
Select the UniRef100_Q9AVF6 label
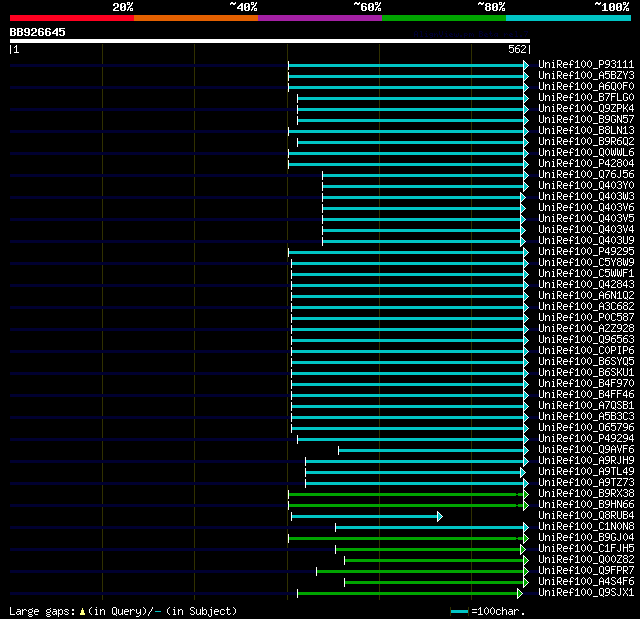pos(586,450)
